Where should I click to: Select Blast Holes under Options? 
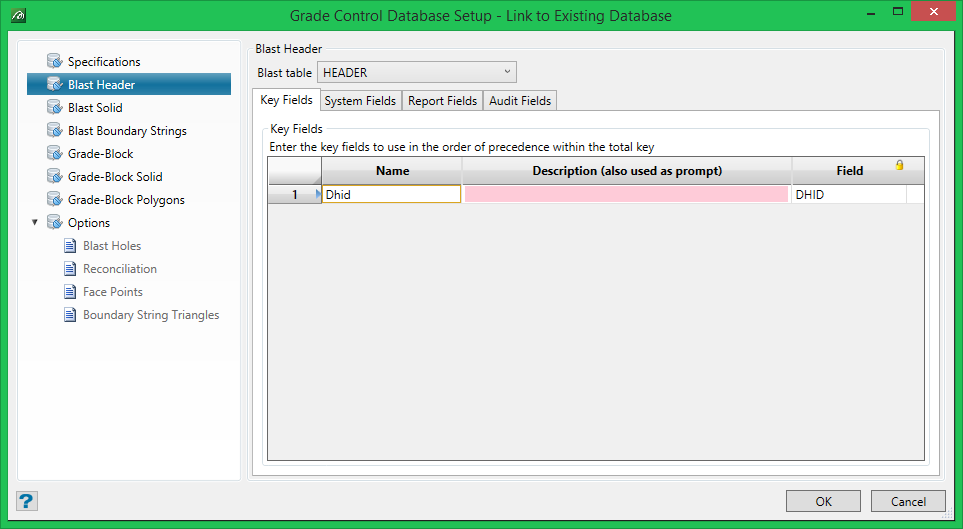click(112, 246)
